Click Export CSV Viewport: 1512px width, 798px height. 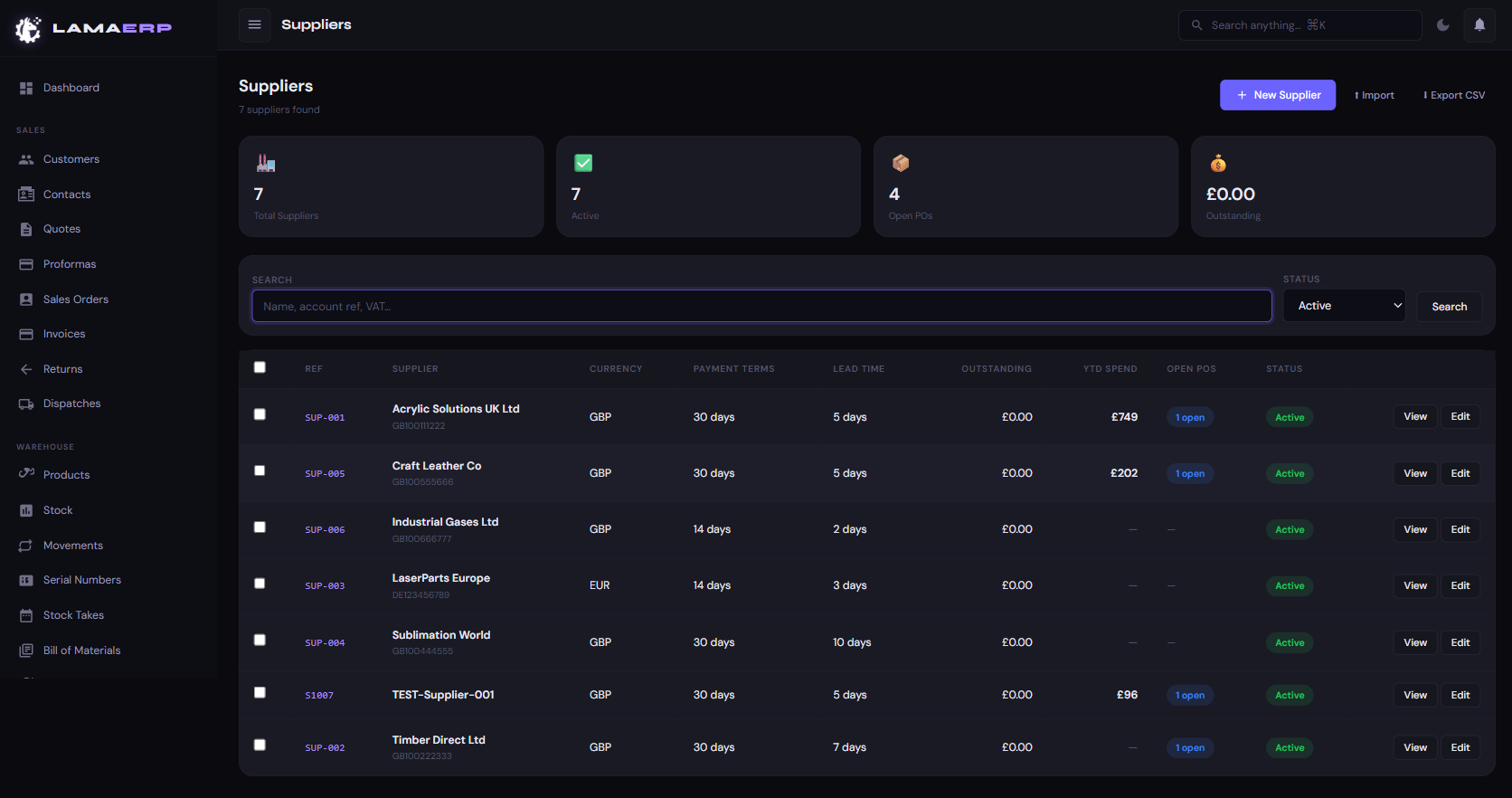1454,95
